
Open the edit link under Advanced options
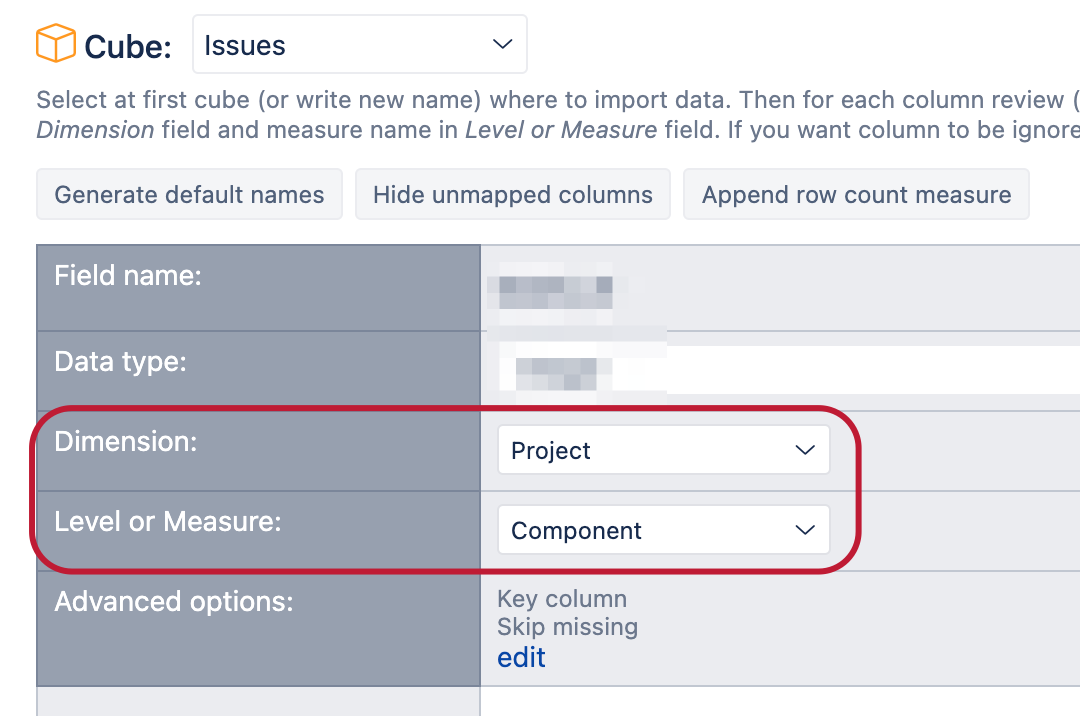(x=521, y=657)
